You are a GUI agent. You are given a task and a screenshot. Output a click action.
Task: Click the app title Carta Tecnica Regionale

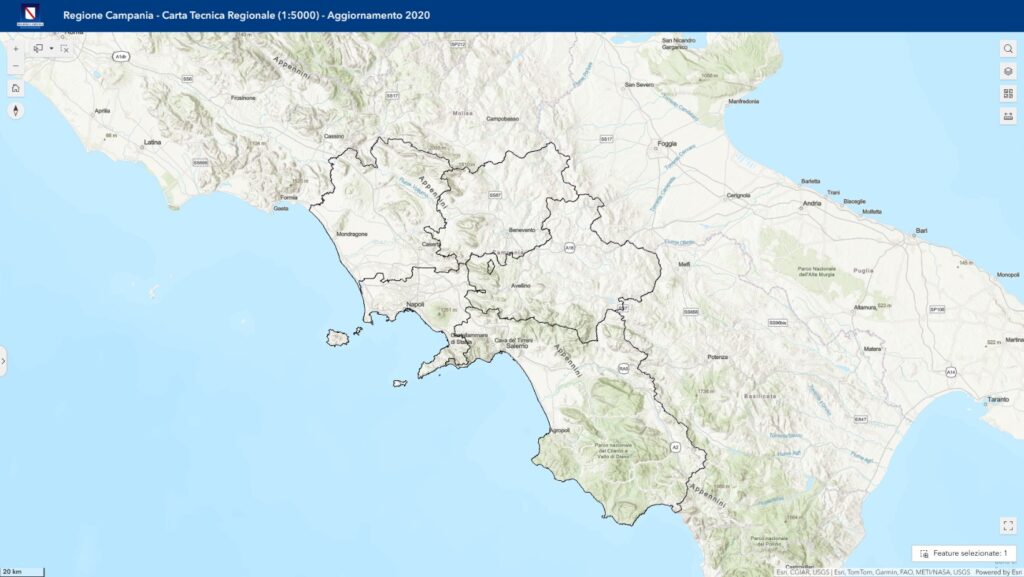pyautogui.click(x=246, y=15)
